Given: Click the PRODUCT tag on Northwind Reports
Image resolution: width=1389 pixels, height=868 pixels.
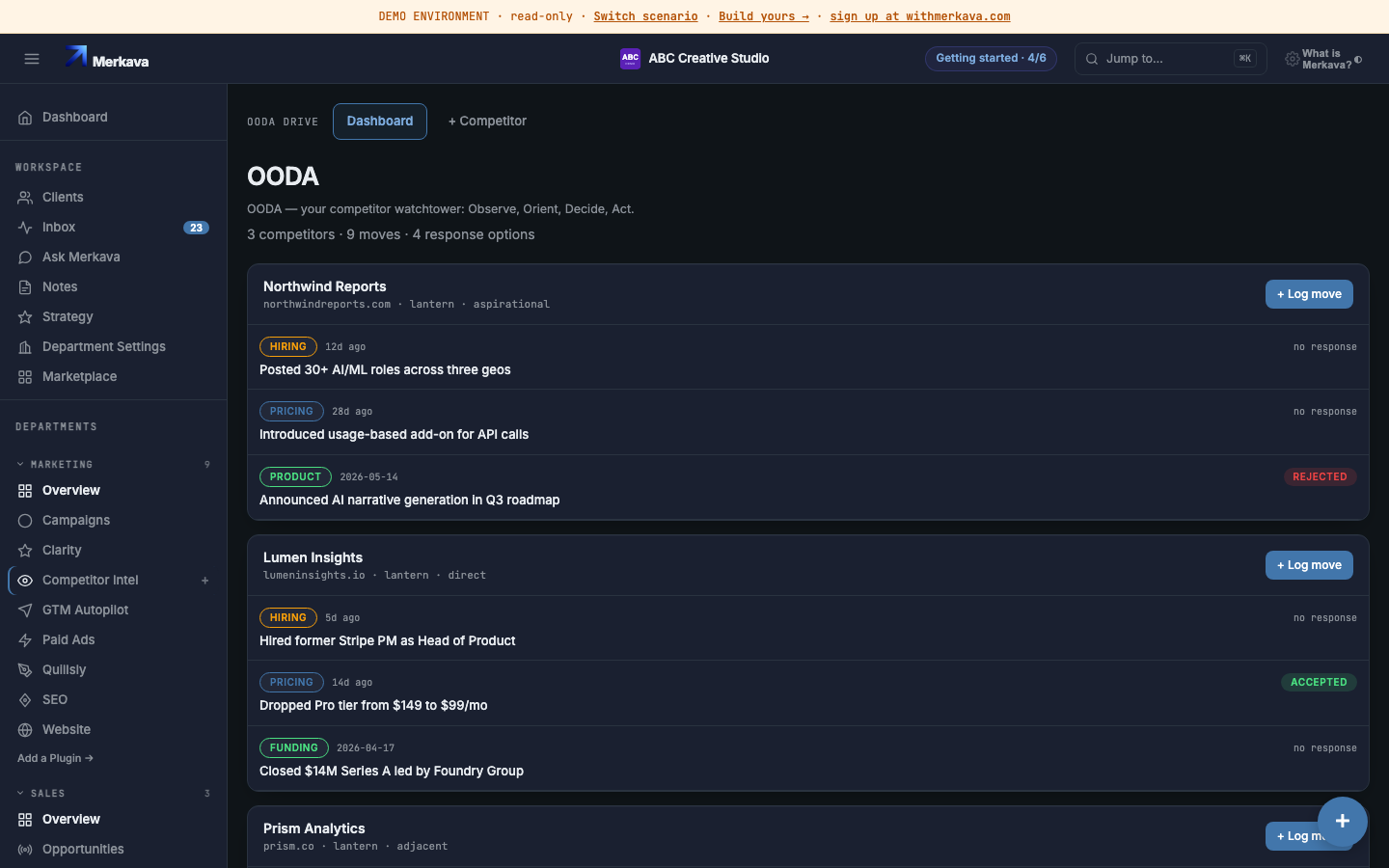Looking at the screenshot, I should pyautogui.click(x=295, y=476).
